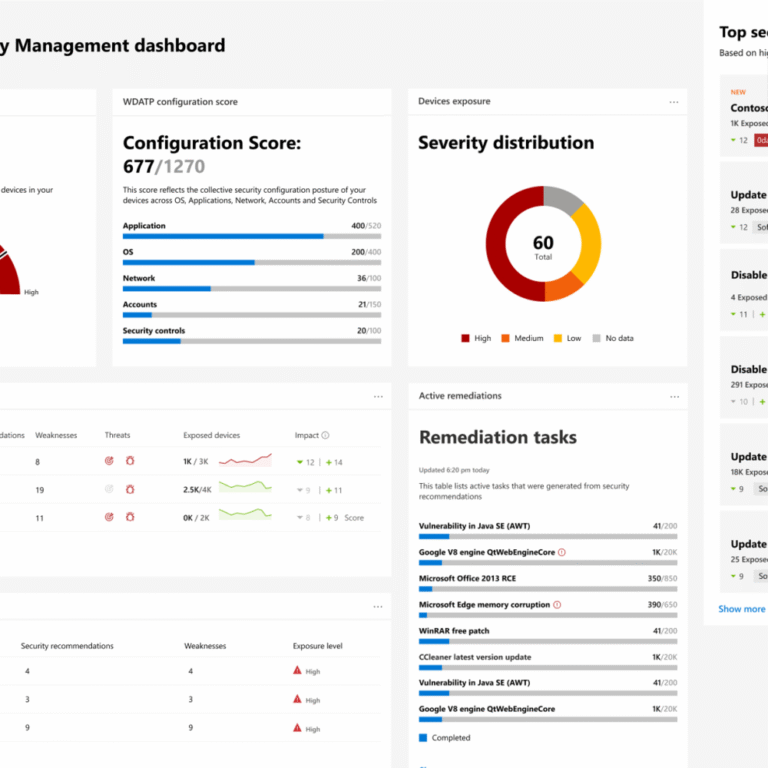The width and height of the screenshot is (768, 768).
Task: Click bug threat icon in the 11-weaknesses row
Action: (130, 518)
